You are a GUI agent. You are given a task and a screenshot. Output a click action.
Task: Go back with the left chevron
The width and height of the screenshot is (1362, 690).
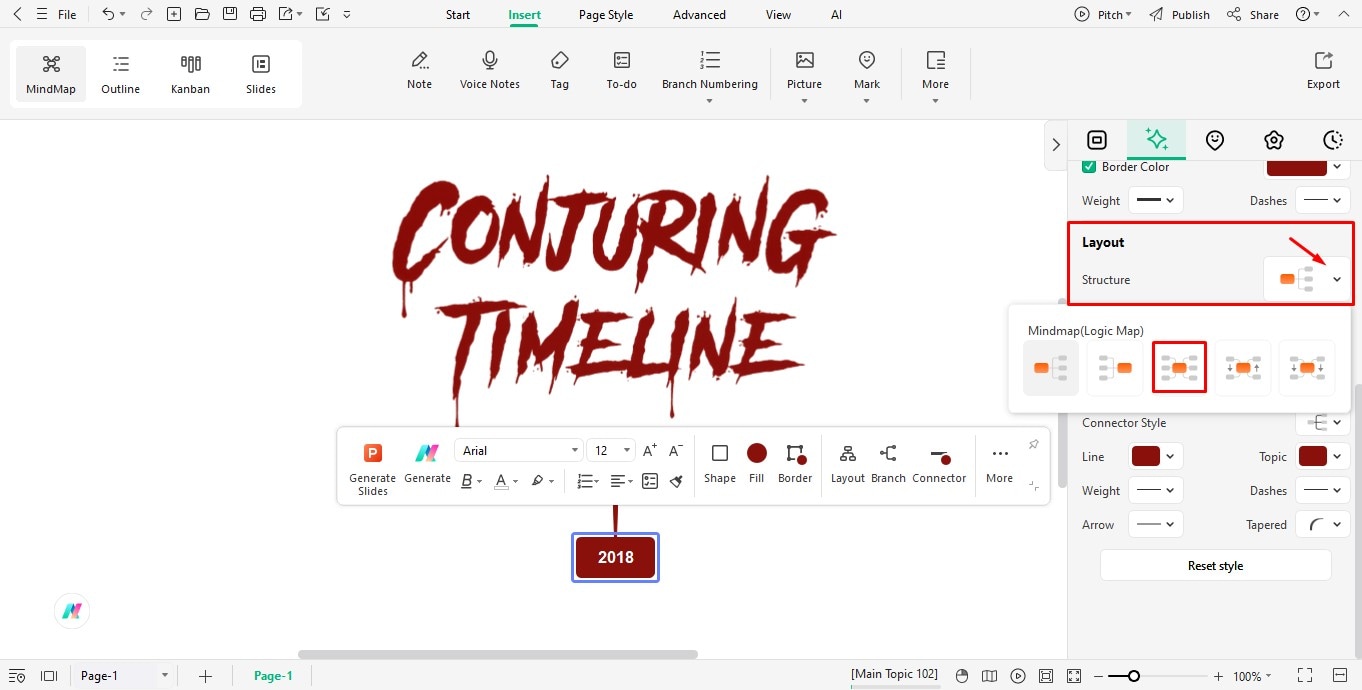[x=17, y=14]
